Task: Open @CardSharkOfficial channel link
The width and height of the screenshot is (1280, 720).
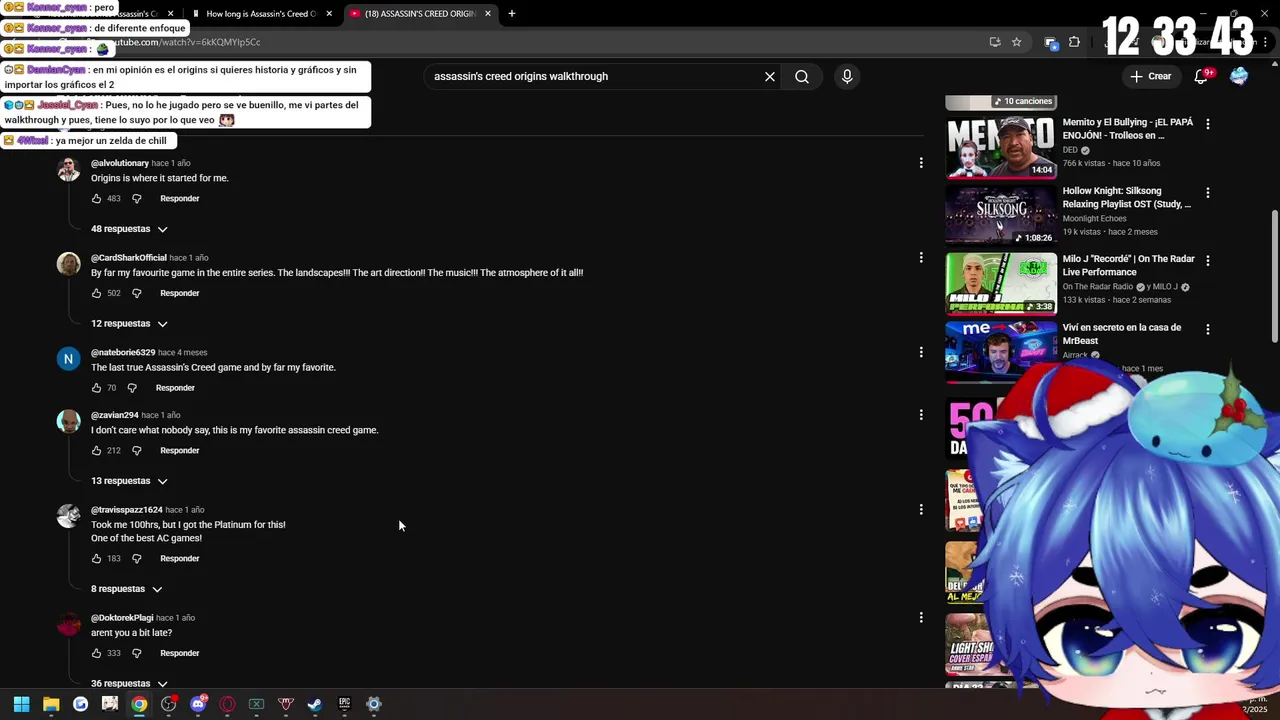Action: click(x=129, y=258)
